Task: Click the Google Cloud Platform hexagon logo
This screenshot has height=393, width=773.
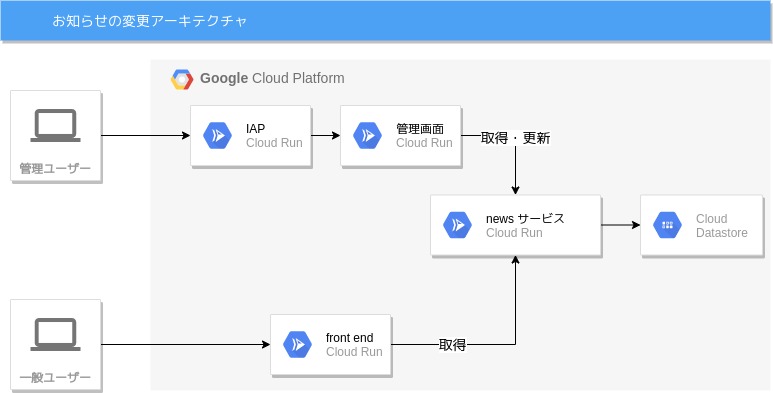Action: (x=182, y=79)
